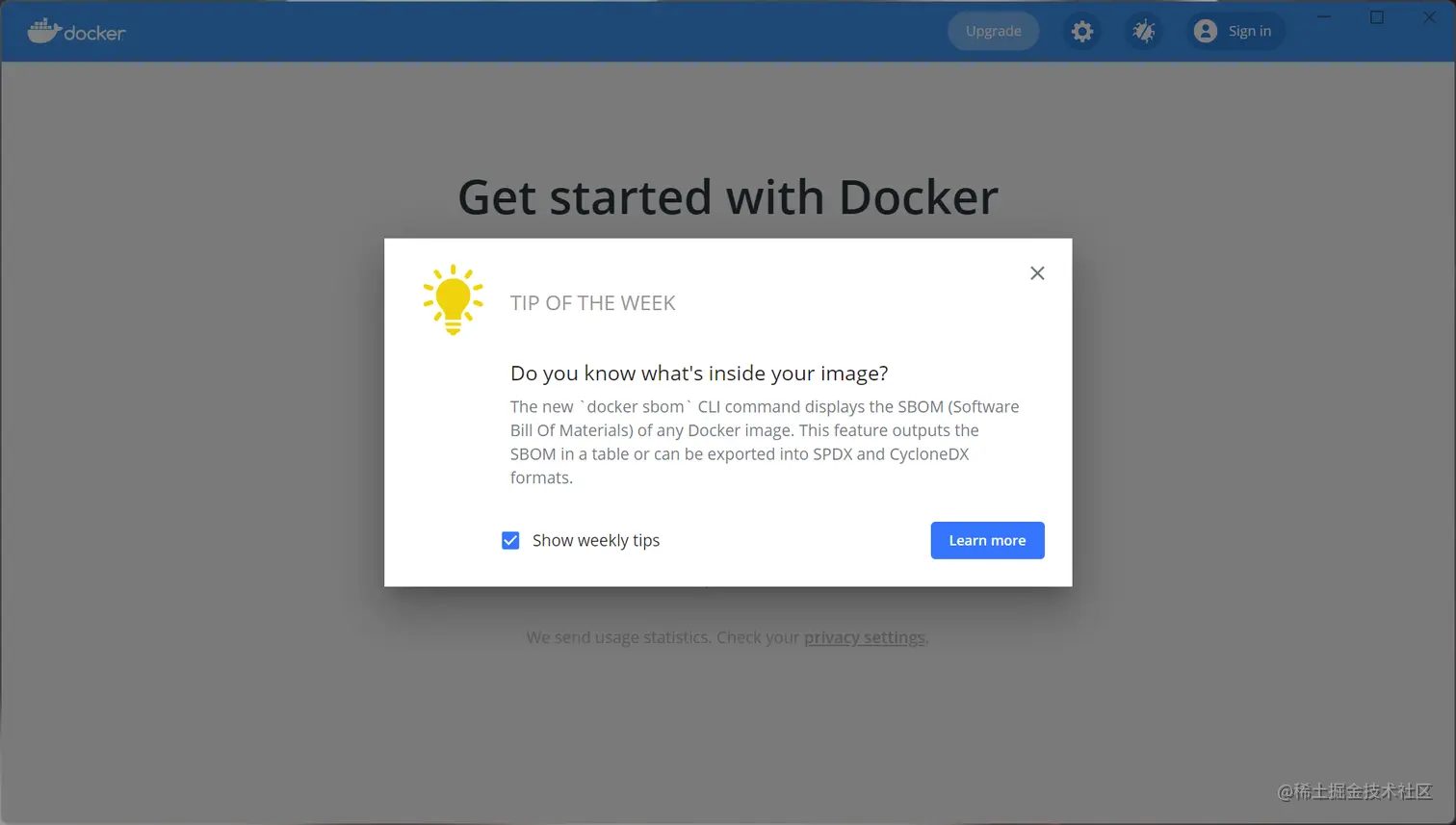Click the "TIP OF THE WEEK" title
This screenshot has height=825, width=1456.
tap(592, 303)
